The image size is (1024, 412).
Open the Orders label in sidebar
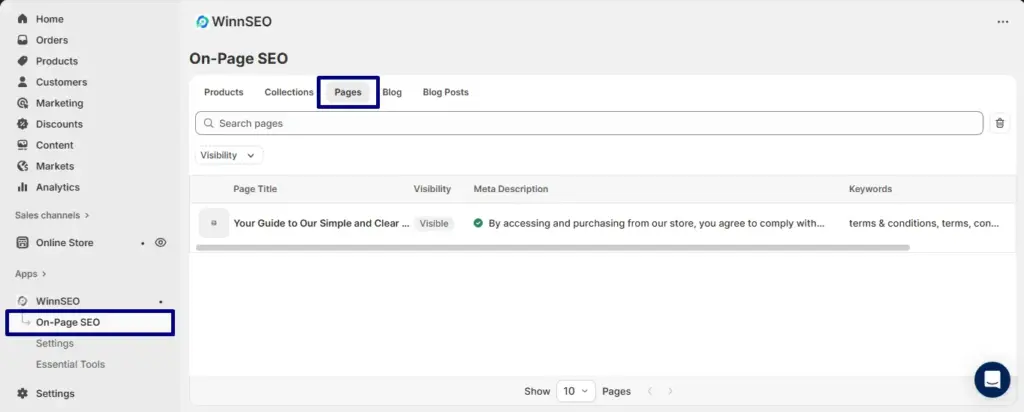[52, 40]
